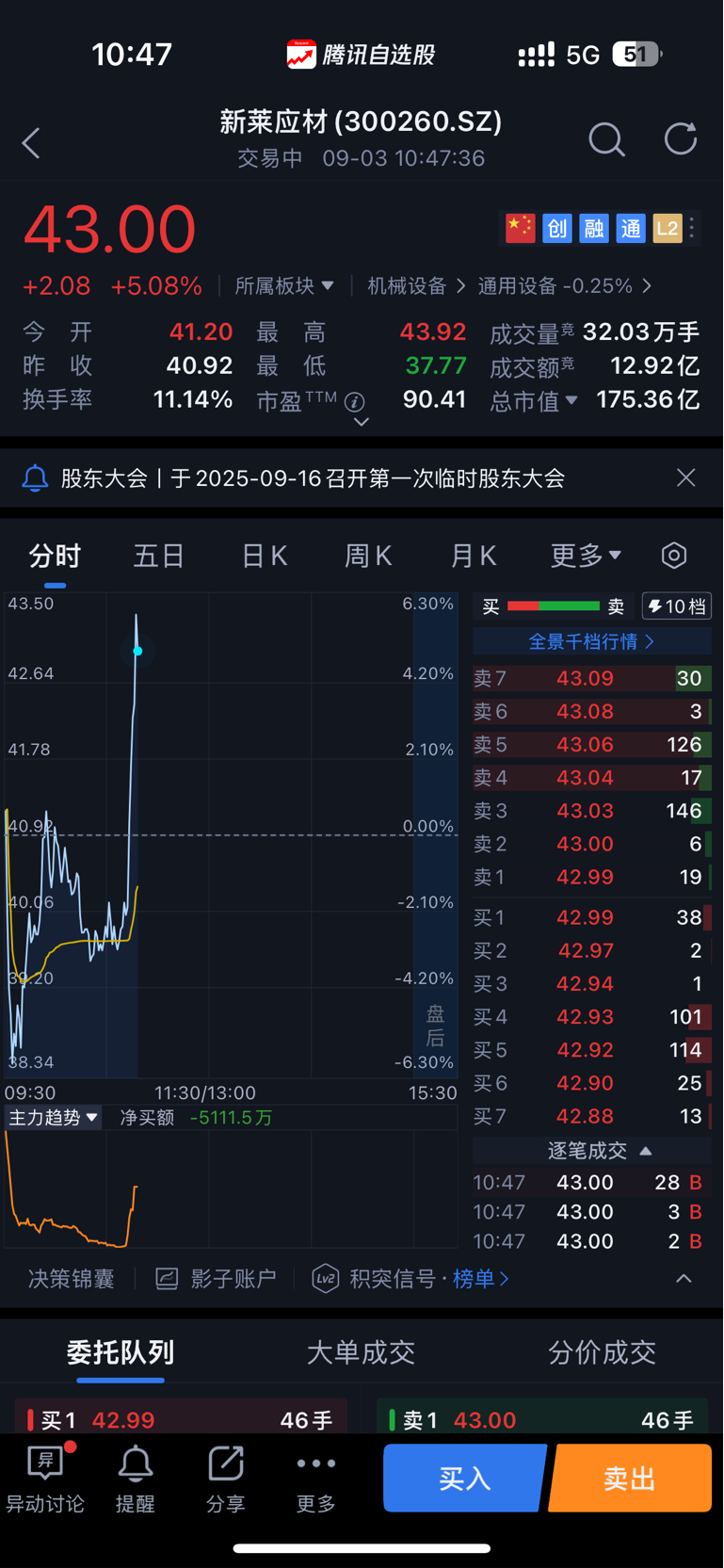Image resolution: width=724 pixels, height=1568 pixels.
Task: Open stock search magnifier icon
Action: tap(606, 139)
